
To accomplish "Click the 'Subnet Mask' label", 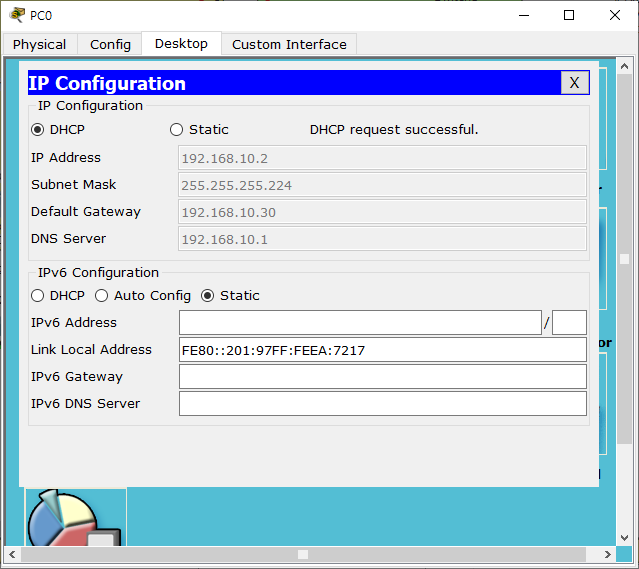I will pyautogui.click(x=73, y=184).
